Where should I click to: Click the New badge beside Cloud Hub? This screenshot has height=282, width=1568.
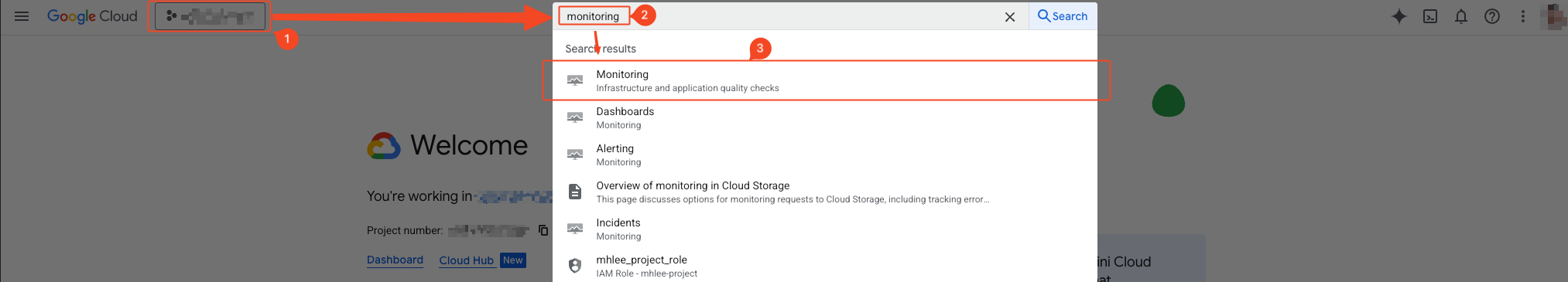coord(513,260)
